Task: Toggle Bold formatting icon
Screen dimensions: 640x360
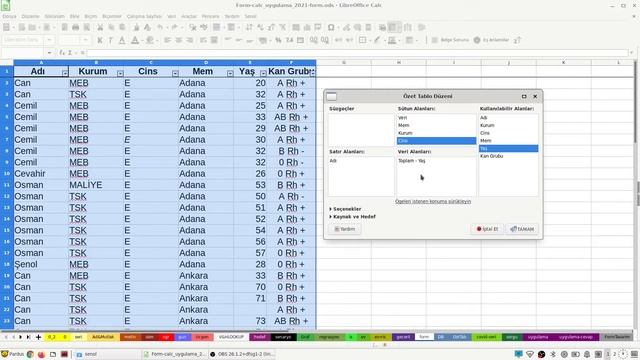Action: (x=100, y=40)
